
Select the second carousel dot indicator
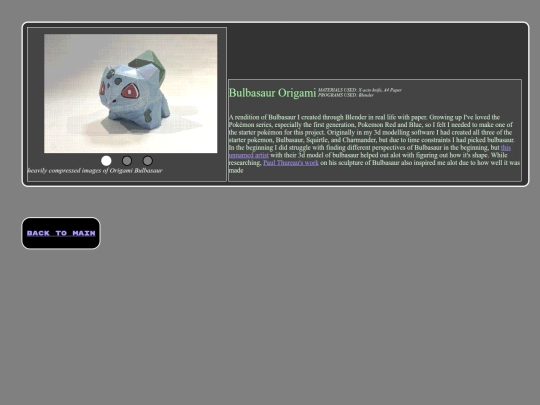point(127,161)
